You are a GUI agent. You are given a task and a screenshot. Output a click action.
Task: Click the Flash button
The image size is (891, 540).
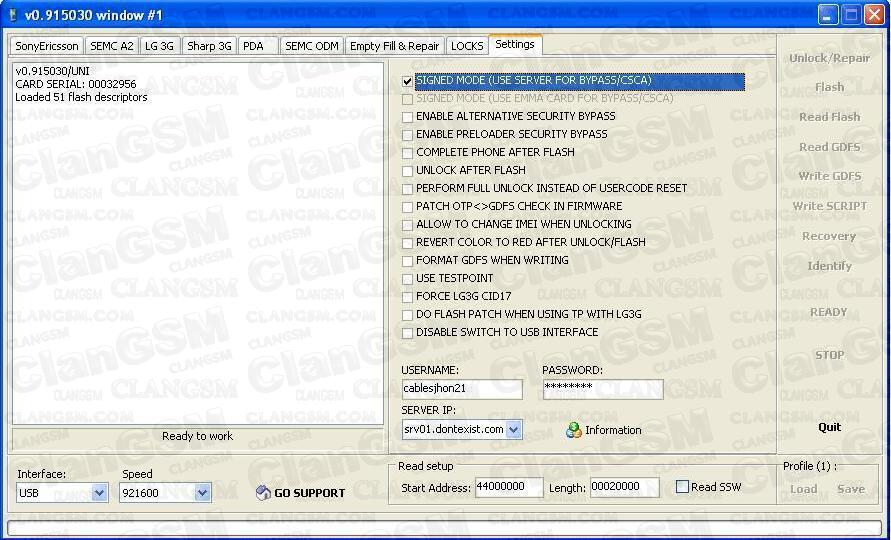pos(829,88)
